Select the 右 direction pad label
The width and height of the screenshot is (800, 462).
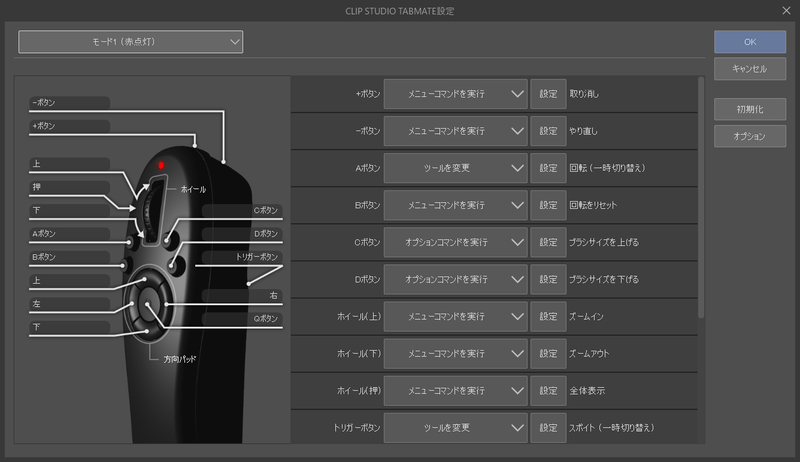(x=242, y=295)
